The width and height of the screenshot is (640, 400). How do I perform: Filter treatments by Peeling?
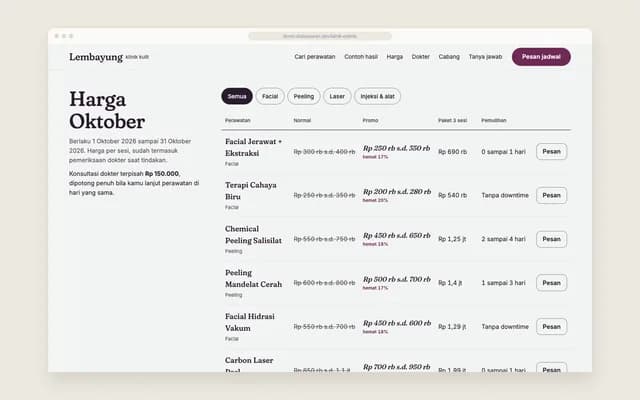304,96
